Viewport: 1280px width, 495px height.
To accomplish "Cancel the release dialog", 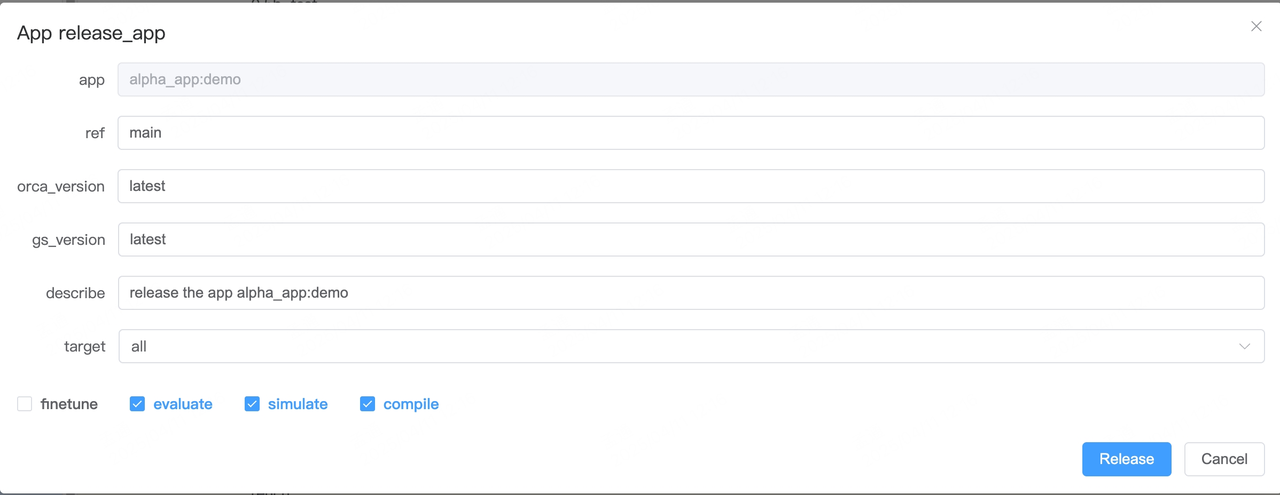I will 1224,459.
